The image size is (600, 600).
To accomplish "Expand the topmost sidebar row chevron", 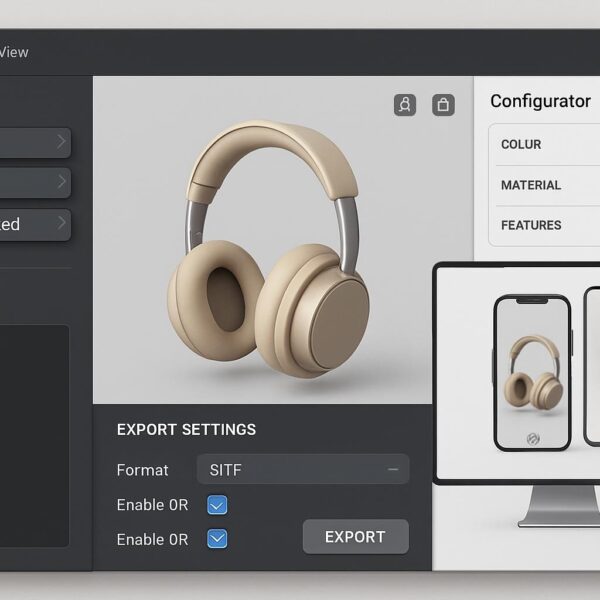I will pos(61,142).
